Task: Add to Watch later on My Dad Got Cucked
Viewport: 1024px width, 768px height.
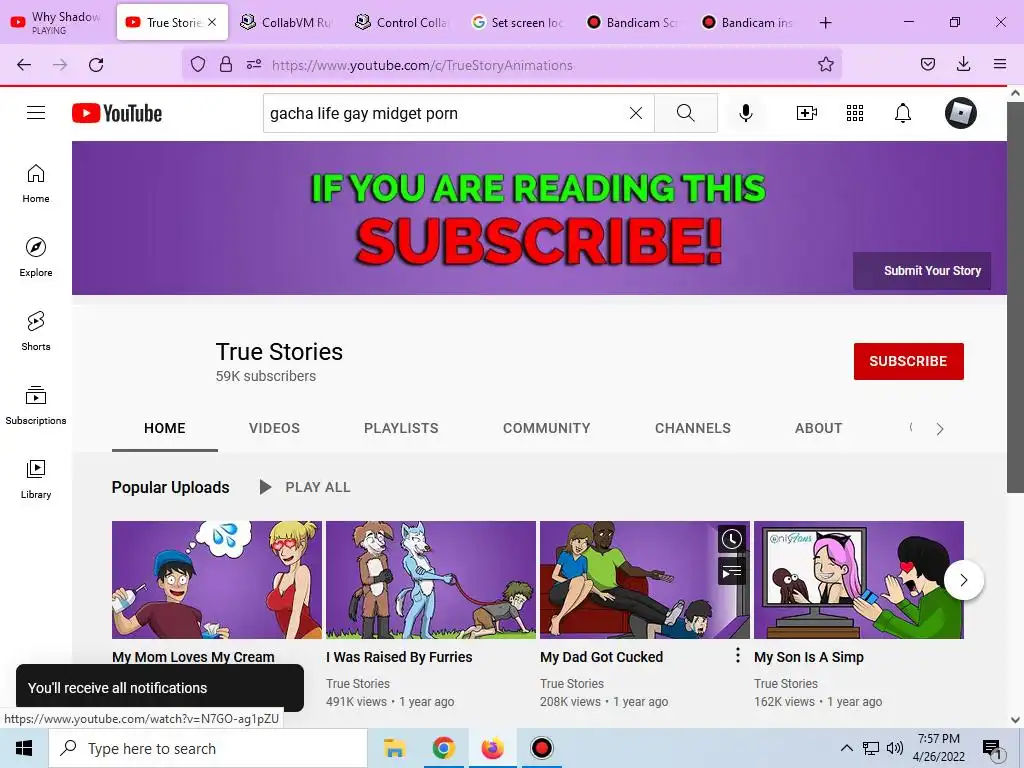Action: tap(731, 539)
